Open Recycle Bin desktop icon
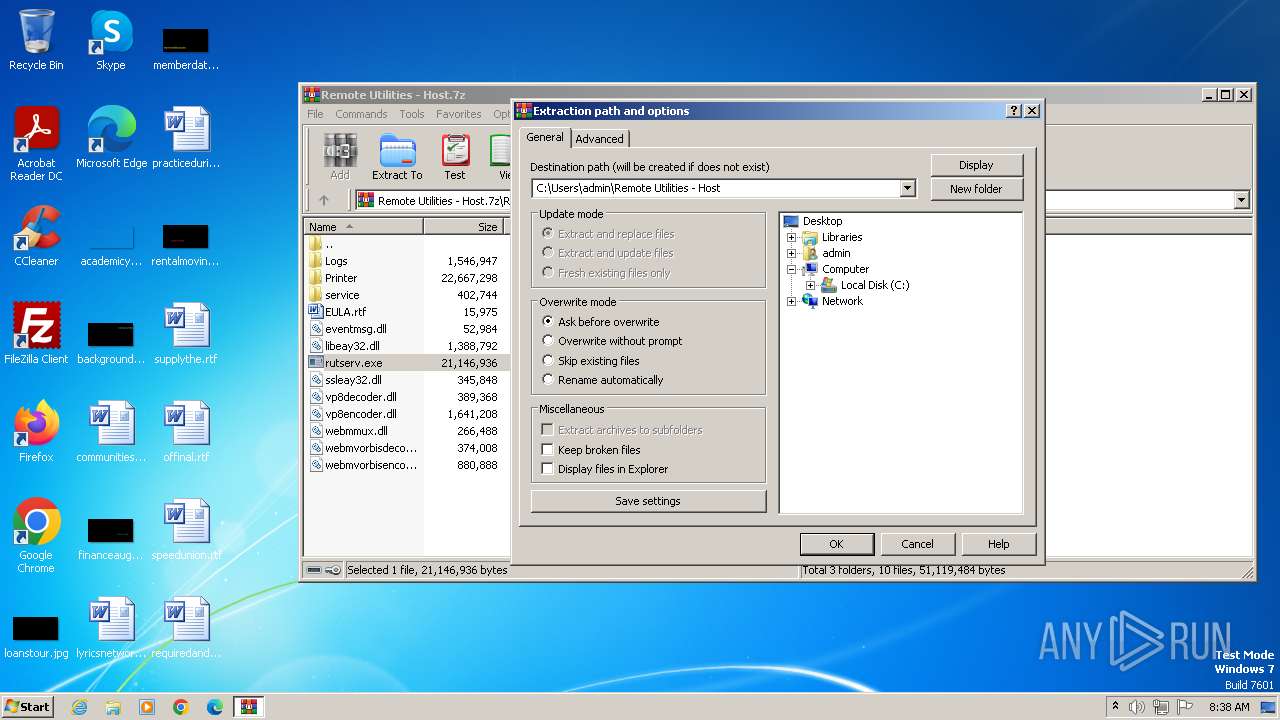The image size is (1280, 720). (36, 40)
